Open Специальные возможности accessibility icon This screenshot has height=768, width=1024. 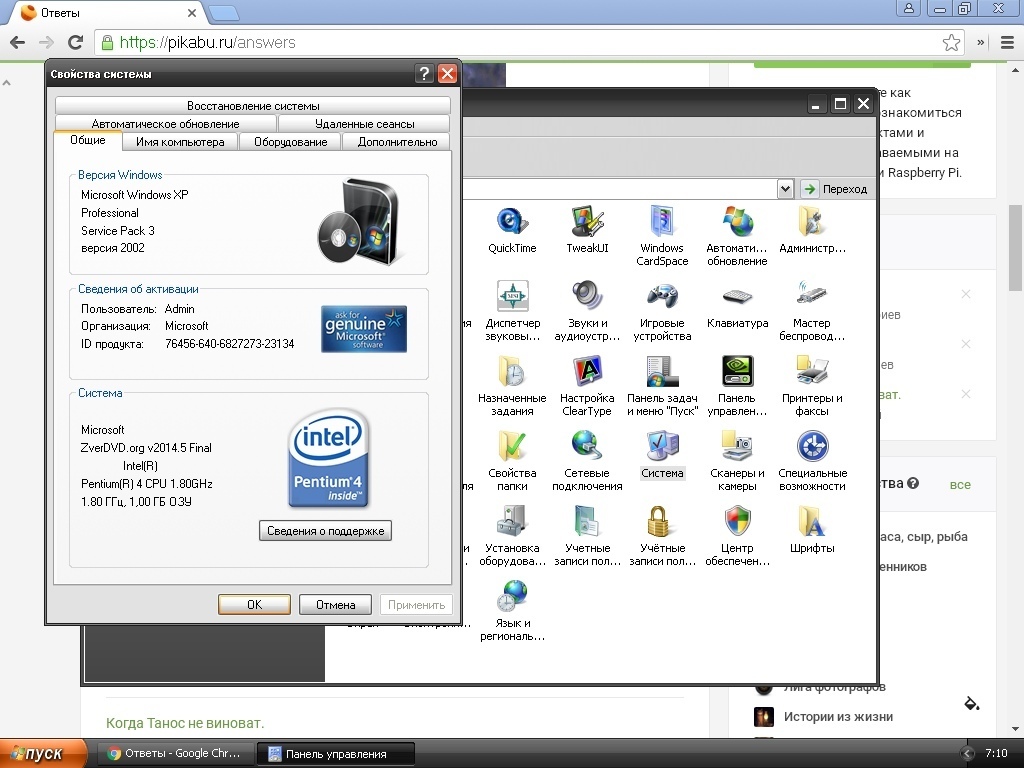pos(812,448)
